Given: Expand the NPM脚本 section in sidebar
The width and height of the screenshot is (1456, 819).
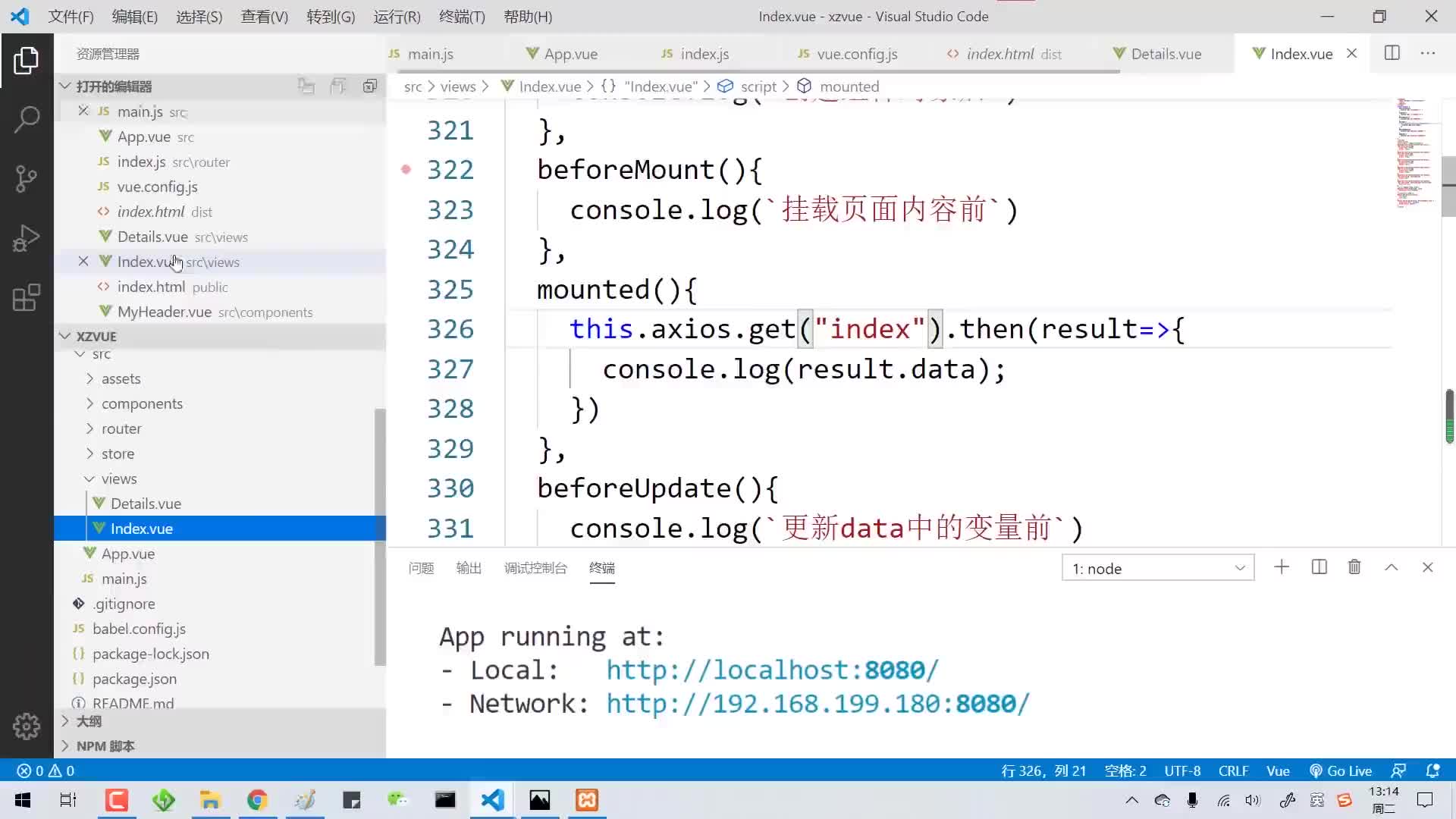Looking at the screenshot, I should [x=65, y=745].
